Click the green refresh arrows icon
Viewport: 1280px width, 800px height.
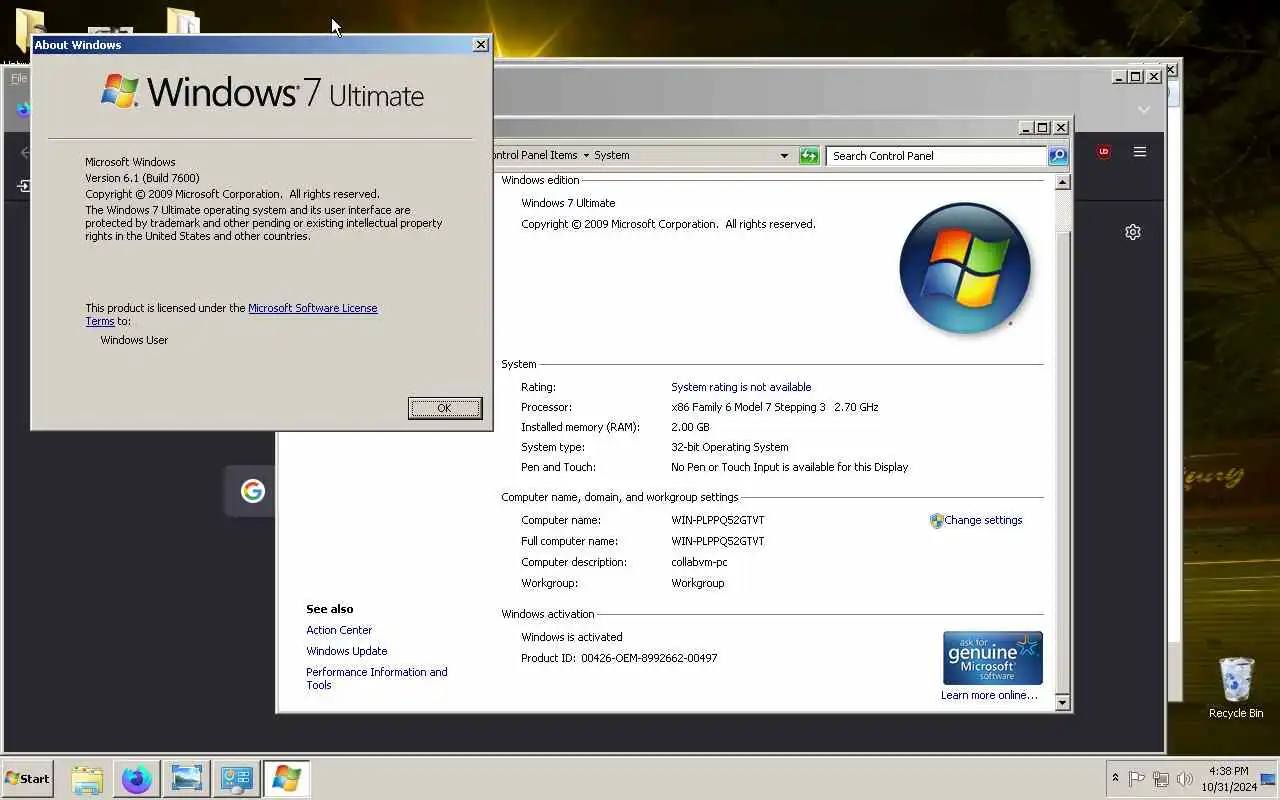click(809, 156)
